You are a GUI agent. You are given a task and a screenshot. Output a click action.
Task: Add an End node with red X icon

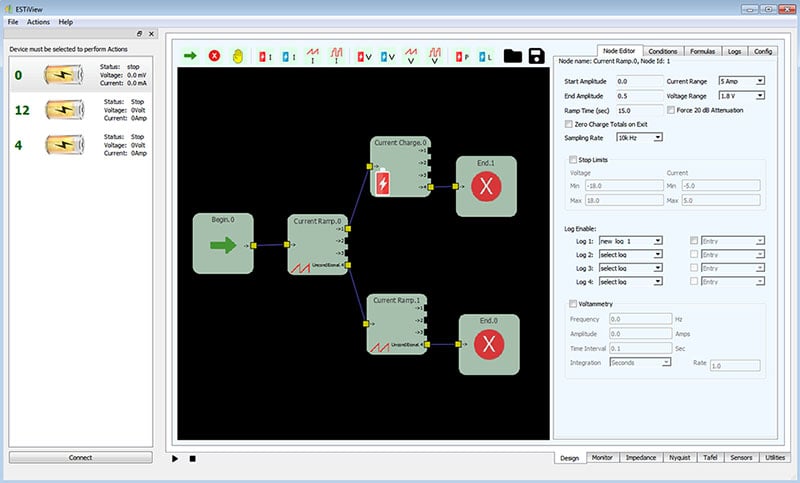pyautogui.click(x=214, y=56)
